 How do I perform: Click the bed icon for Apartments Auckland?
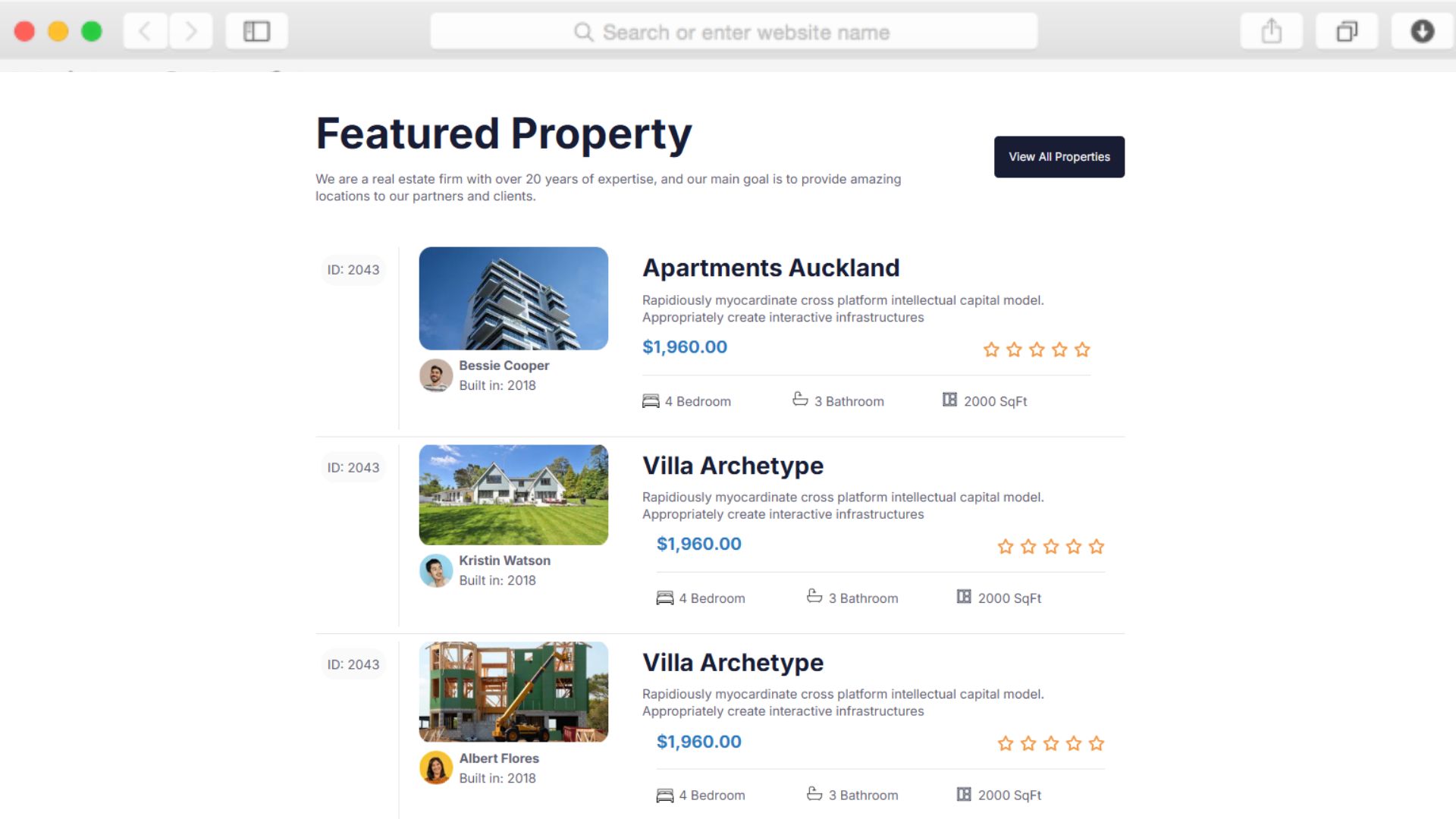pyautogui.click(x=651, y=401)
